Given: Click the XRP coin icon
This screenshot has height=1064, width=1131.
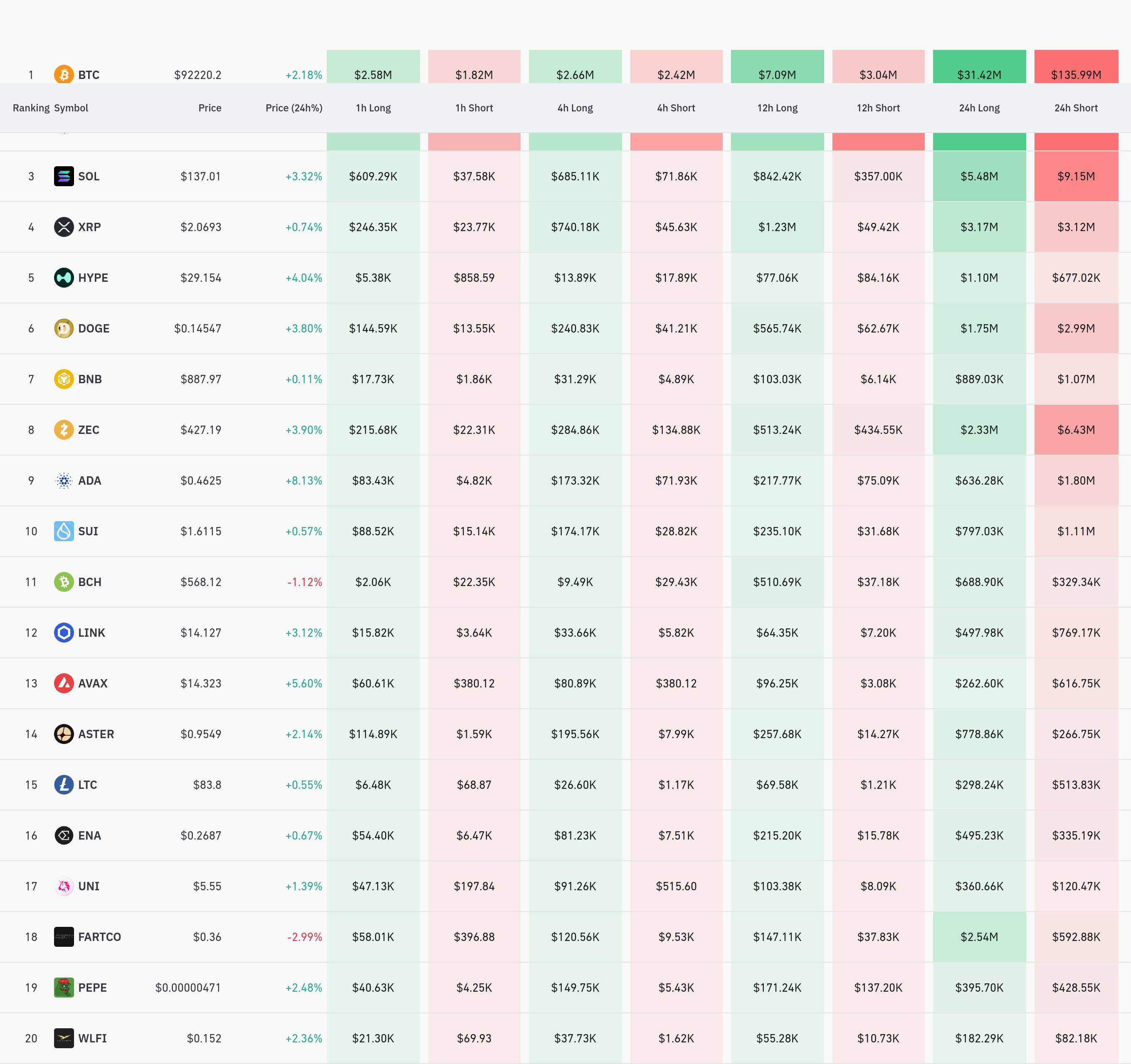Looking at the screenshot, I should point(64,227).
